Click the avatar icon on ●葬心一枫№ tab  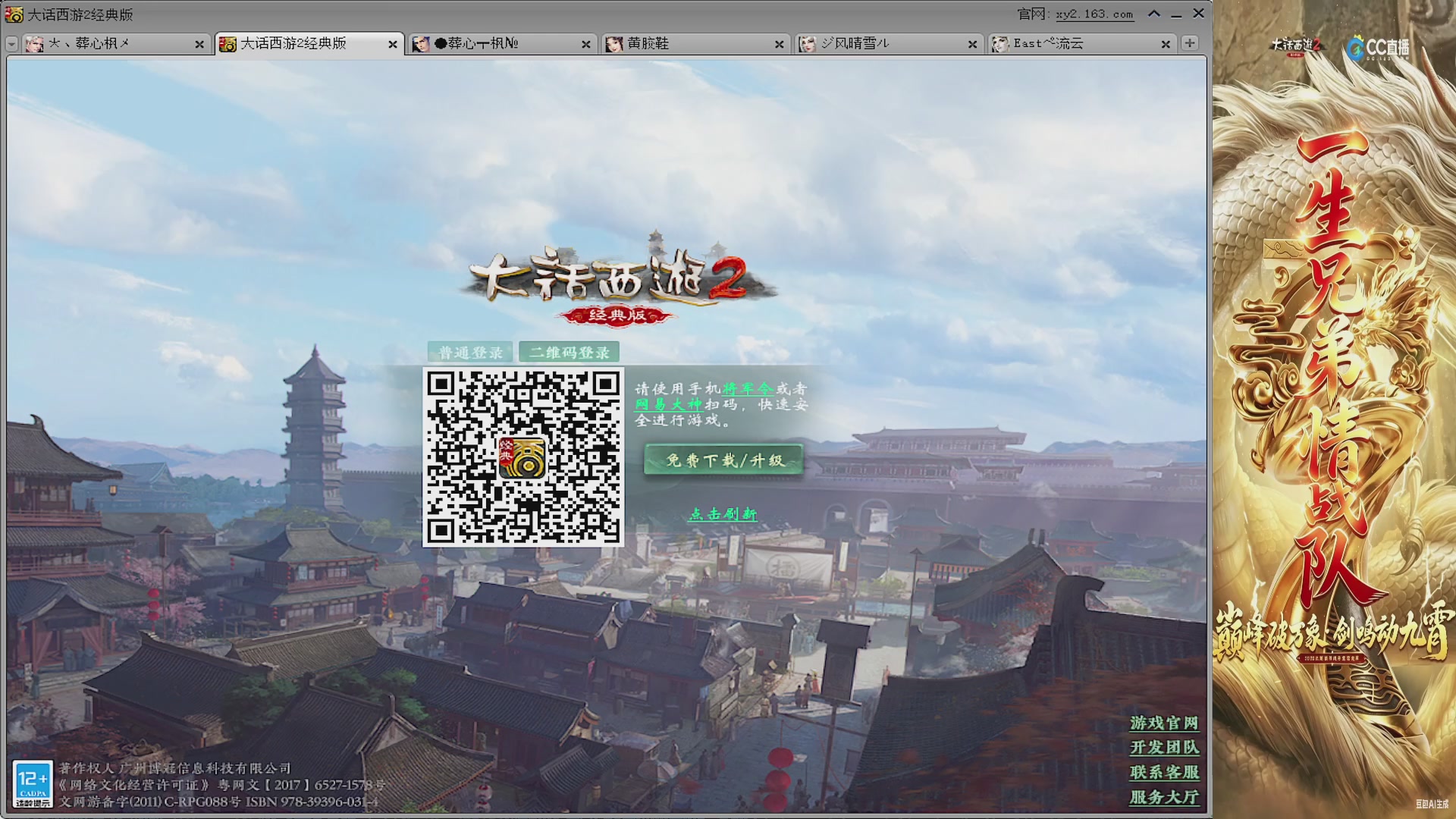[421, 44]
